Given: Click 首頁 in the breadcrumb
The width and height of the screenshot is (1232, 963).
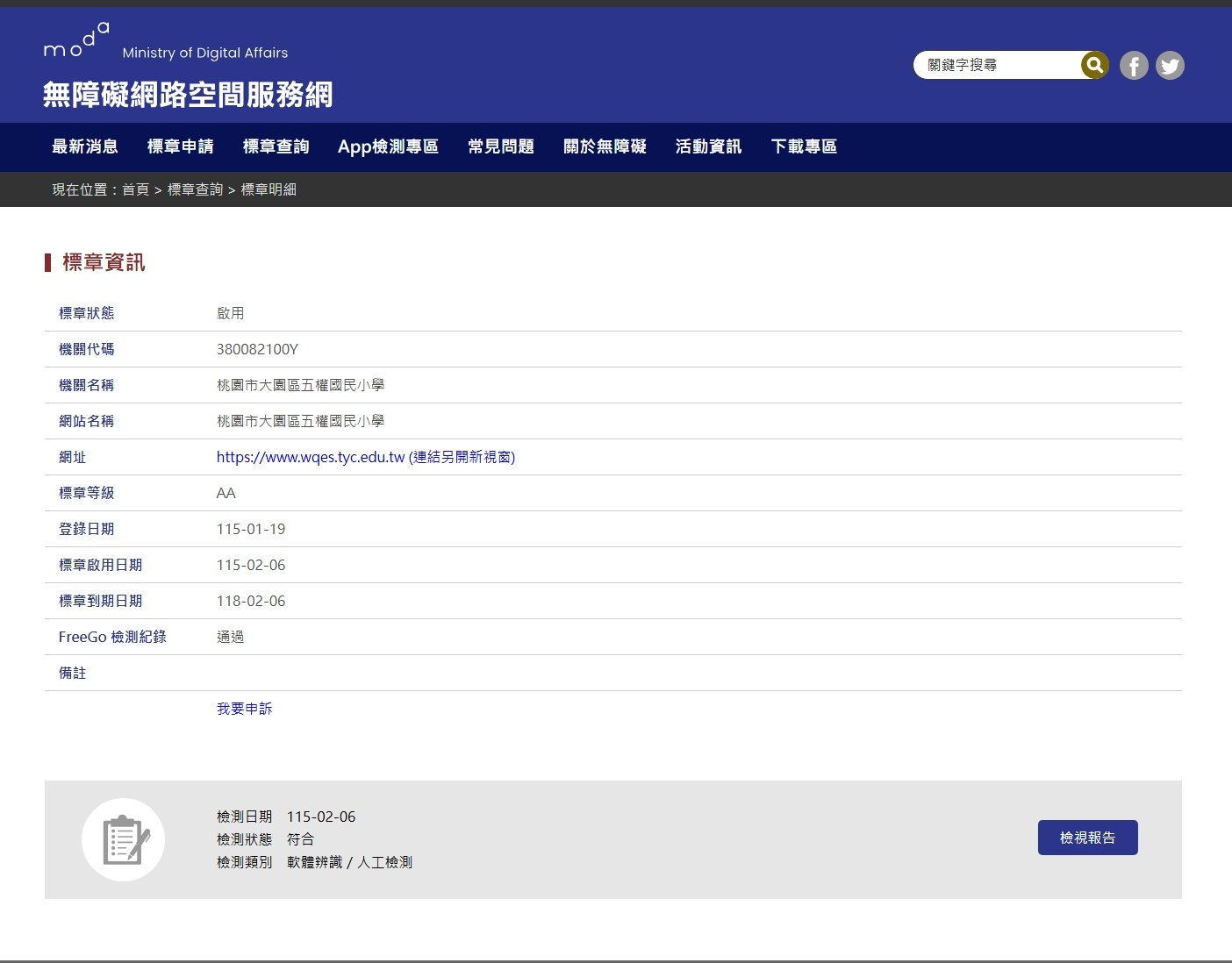Looking at the screenshot, I should [135, 189].
